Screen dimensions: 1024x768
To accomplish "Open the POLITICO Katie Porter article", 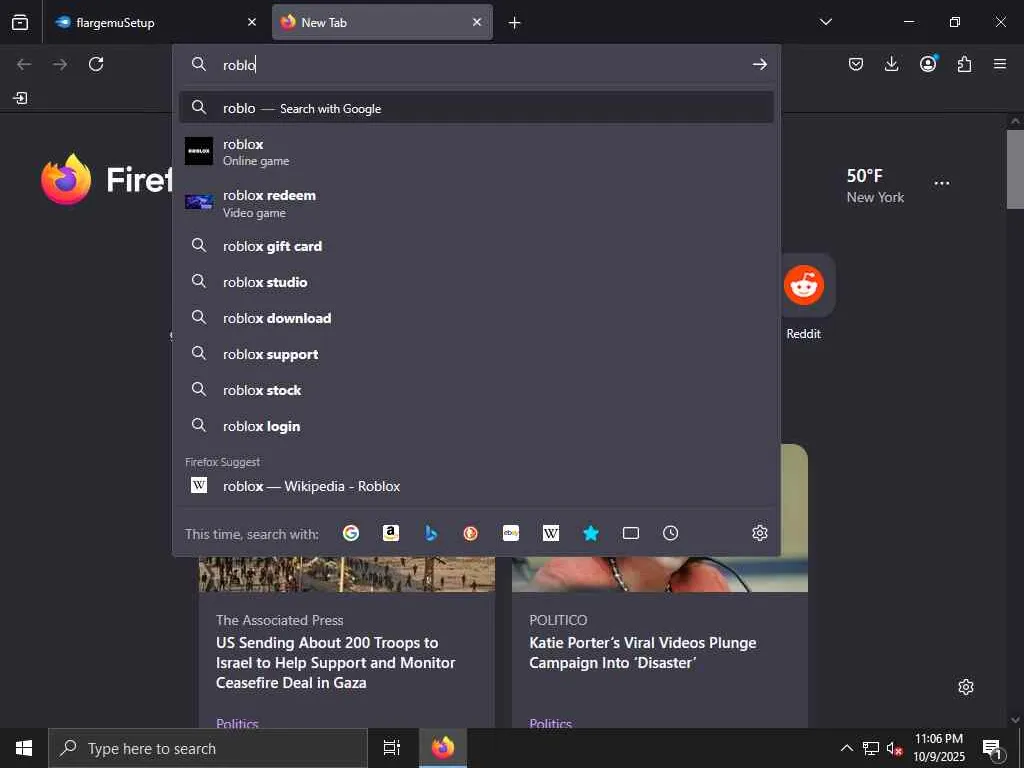I will (643, 652).
